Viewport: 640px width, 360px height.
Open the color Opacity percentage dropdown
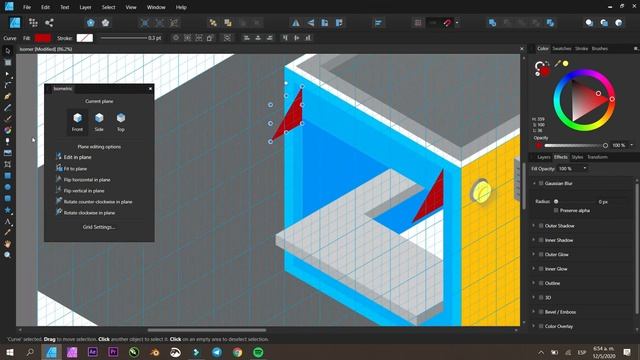point(631,145)
